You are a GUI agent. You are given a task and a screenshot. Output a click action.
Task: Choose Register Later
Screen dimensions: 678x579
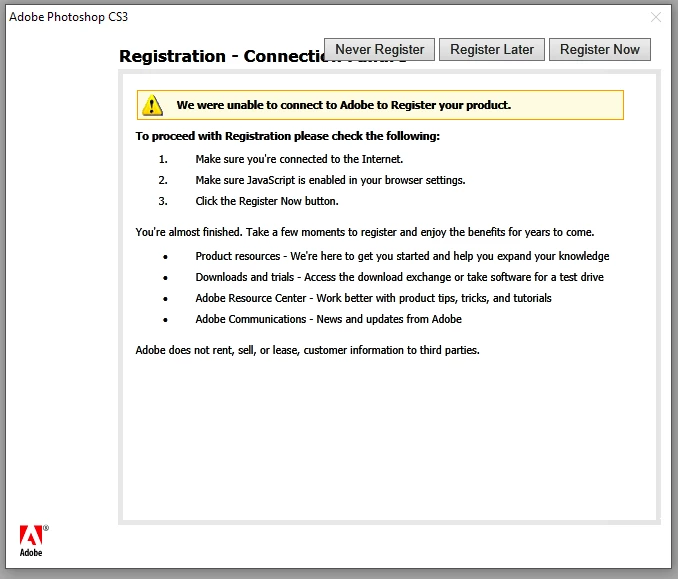pyautogui.click(x=492, y=49)
